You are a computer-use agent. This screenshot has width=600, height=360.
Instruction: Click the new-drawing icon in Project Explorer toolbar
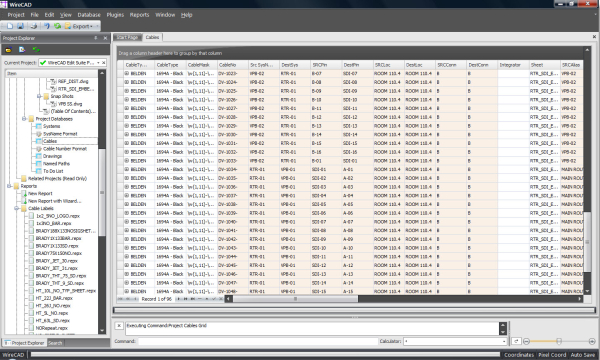(x=22, y=50)
